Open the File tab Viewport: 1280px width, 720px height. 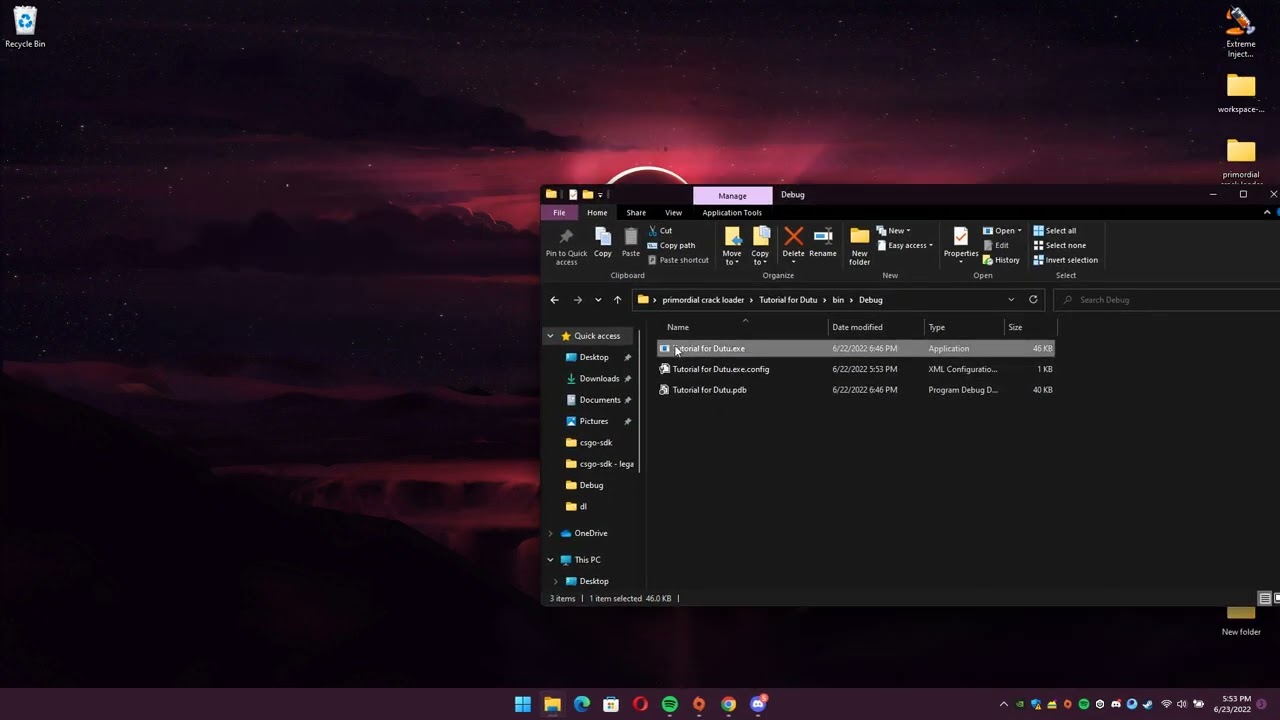559,212
